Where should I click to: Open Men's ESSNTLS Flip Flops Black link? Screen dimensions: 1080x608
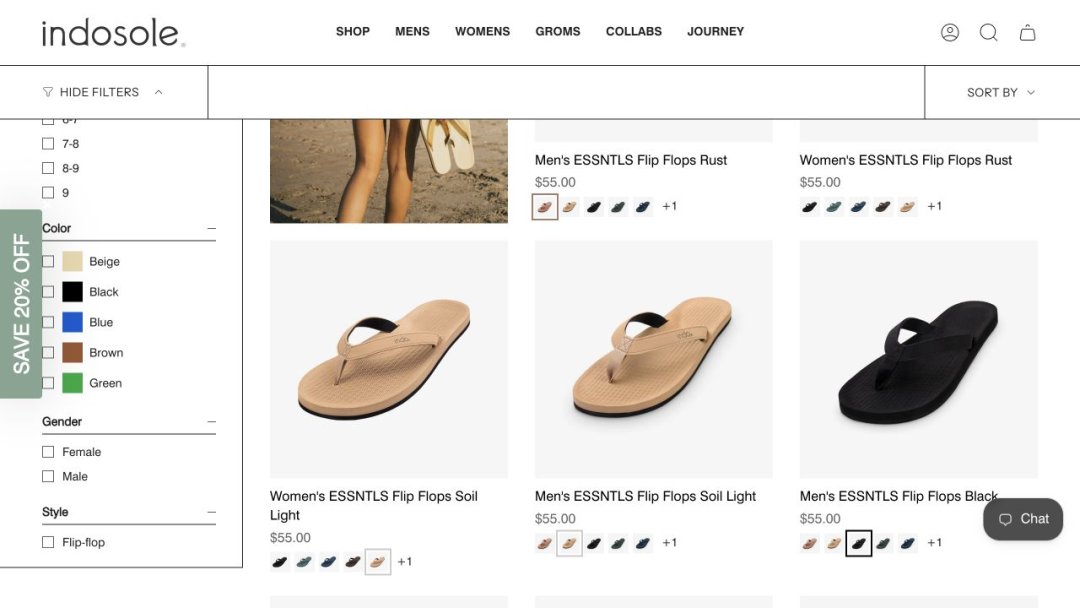[x=899, y=496]
